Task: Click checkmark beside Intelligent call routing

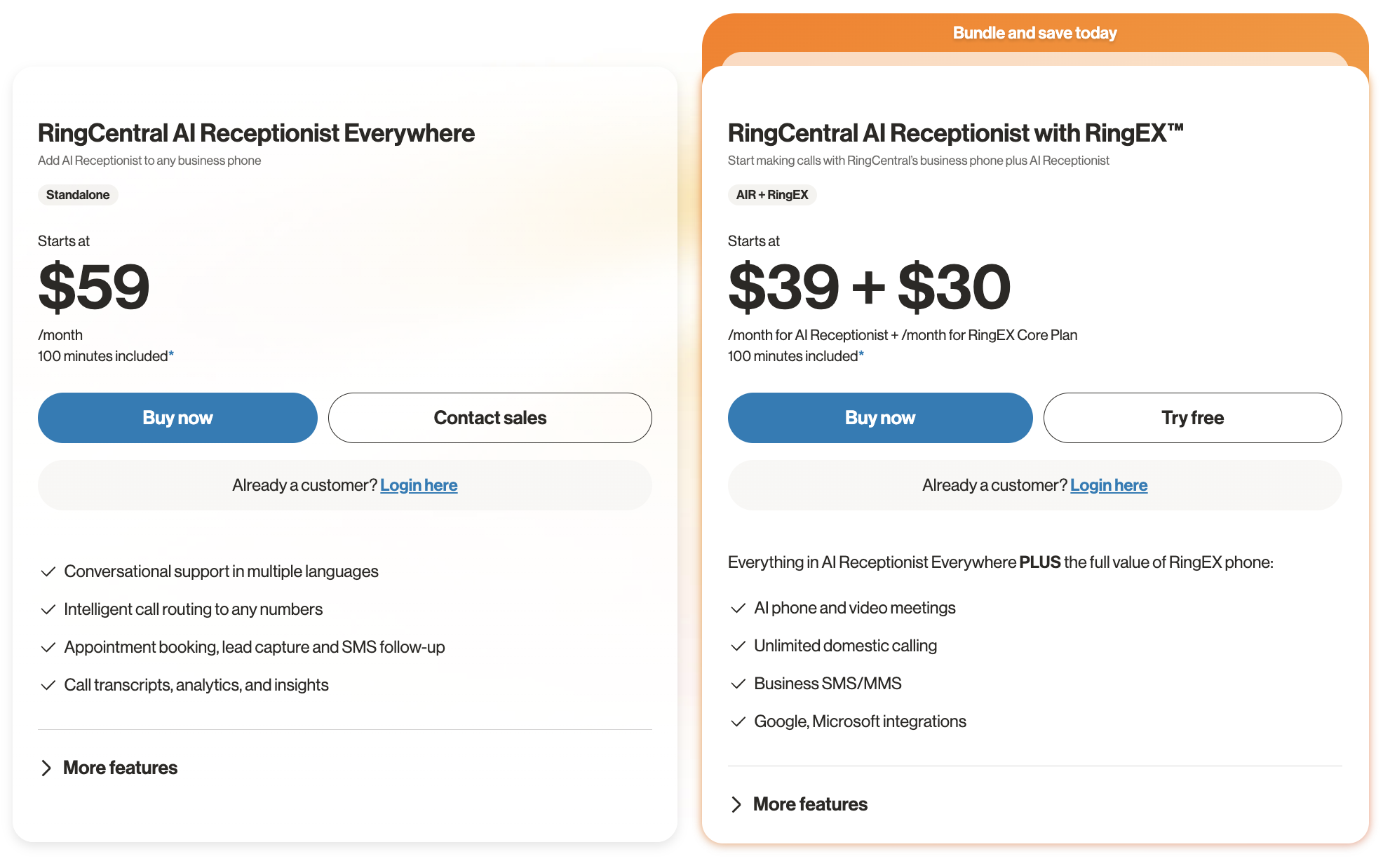Action: [x=48, y=610]
